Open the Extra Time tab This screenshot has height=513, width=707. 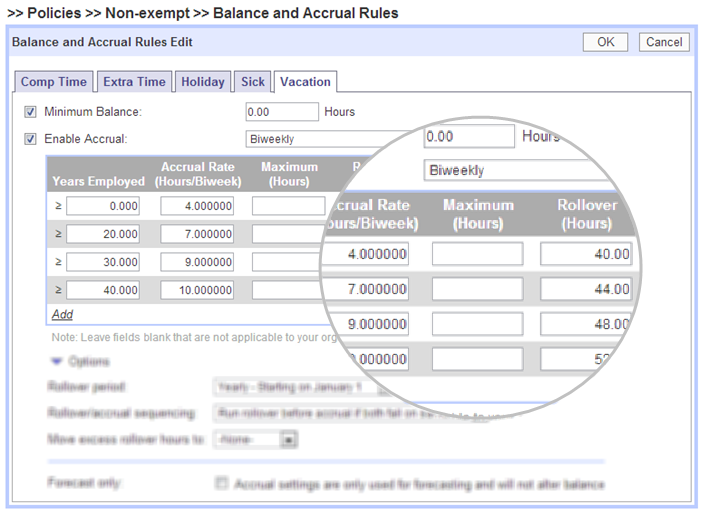click(134, 82)
